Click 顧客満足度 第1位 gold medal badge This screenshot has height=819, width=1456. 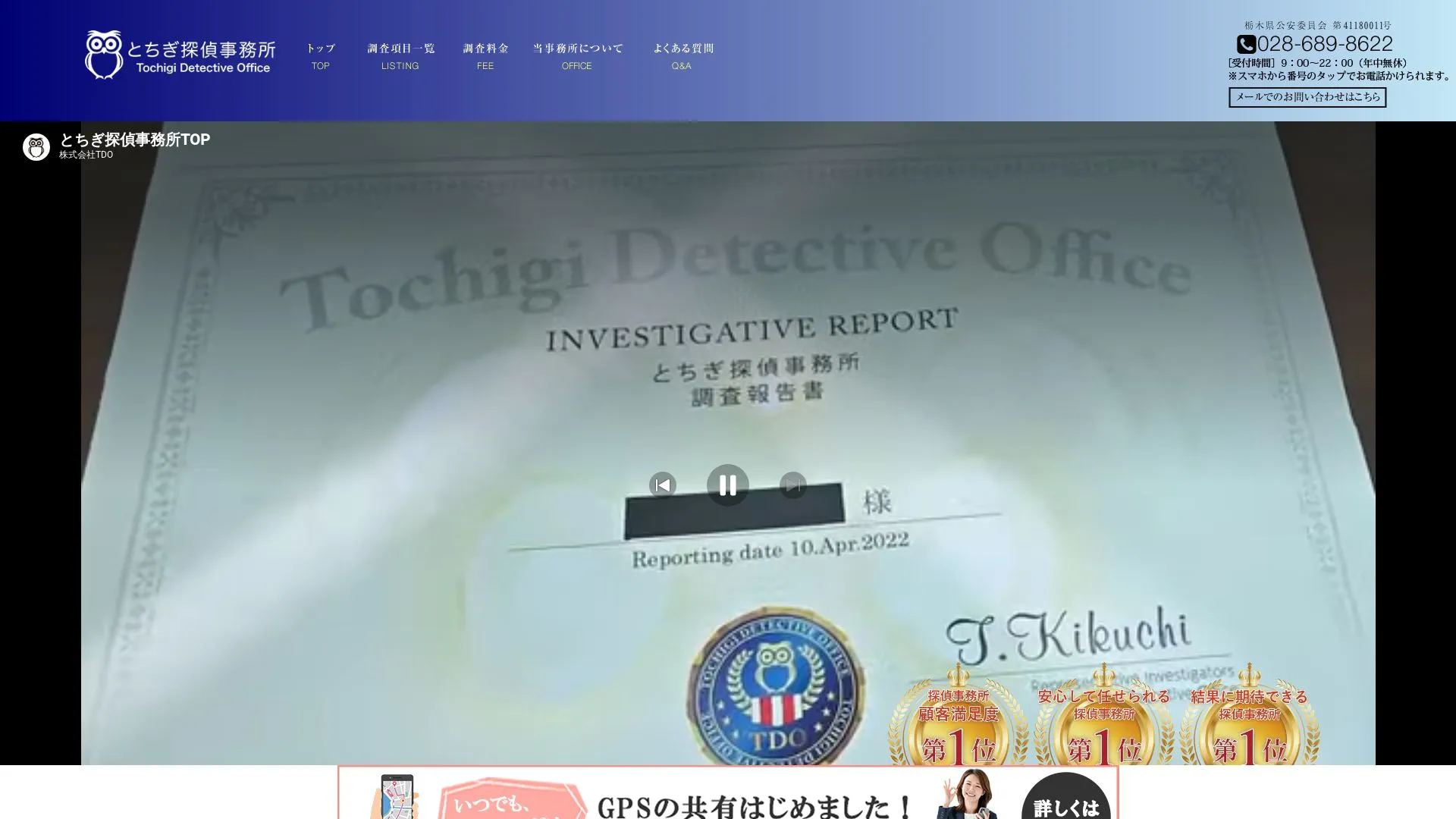pyautogui.click(x=959, y=715)
